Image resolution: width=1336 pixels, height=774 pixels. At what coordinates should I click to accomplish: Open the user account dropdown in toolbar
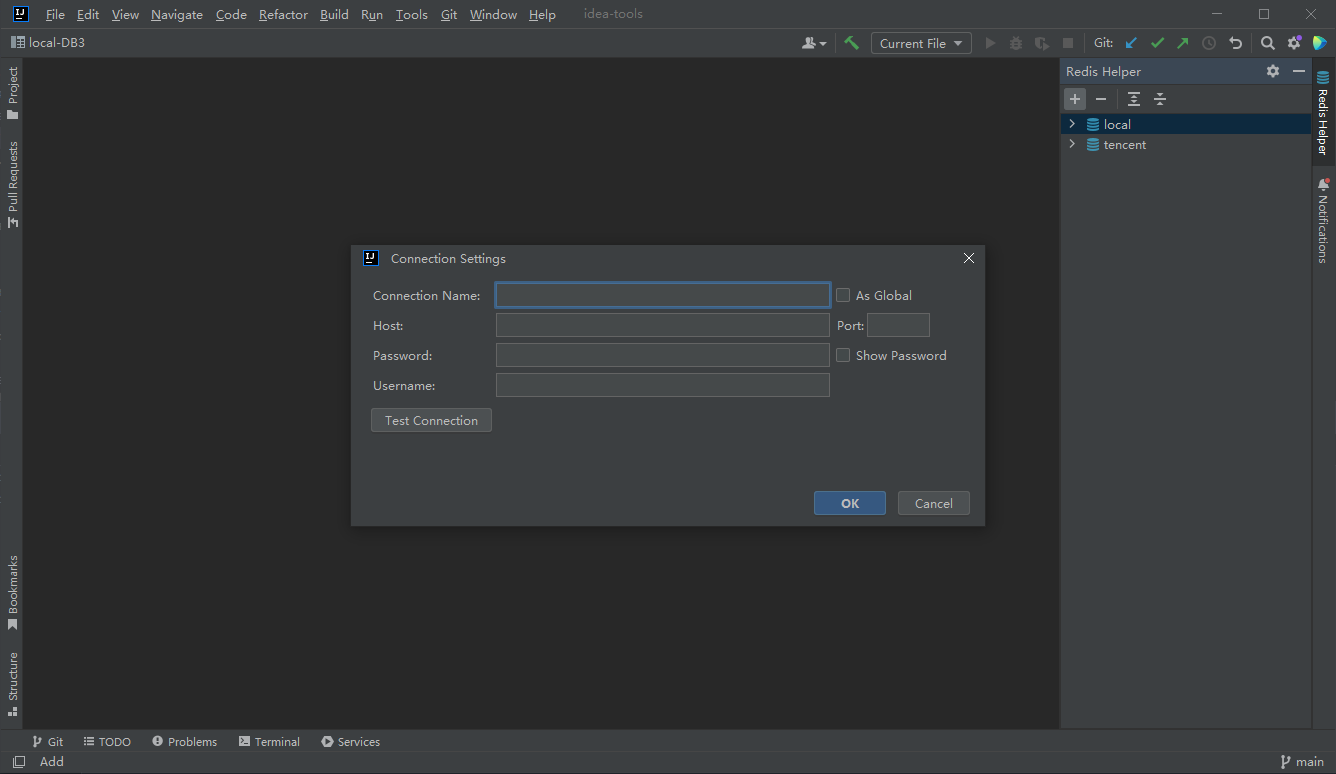[814, 43]
